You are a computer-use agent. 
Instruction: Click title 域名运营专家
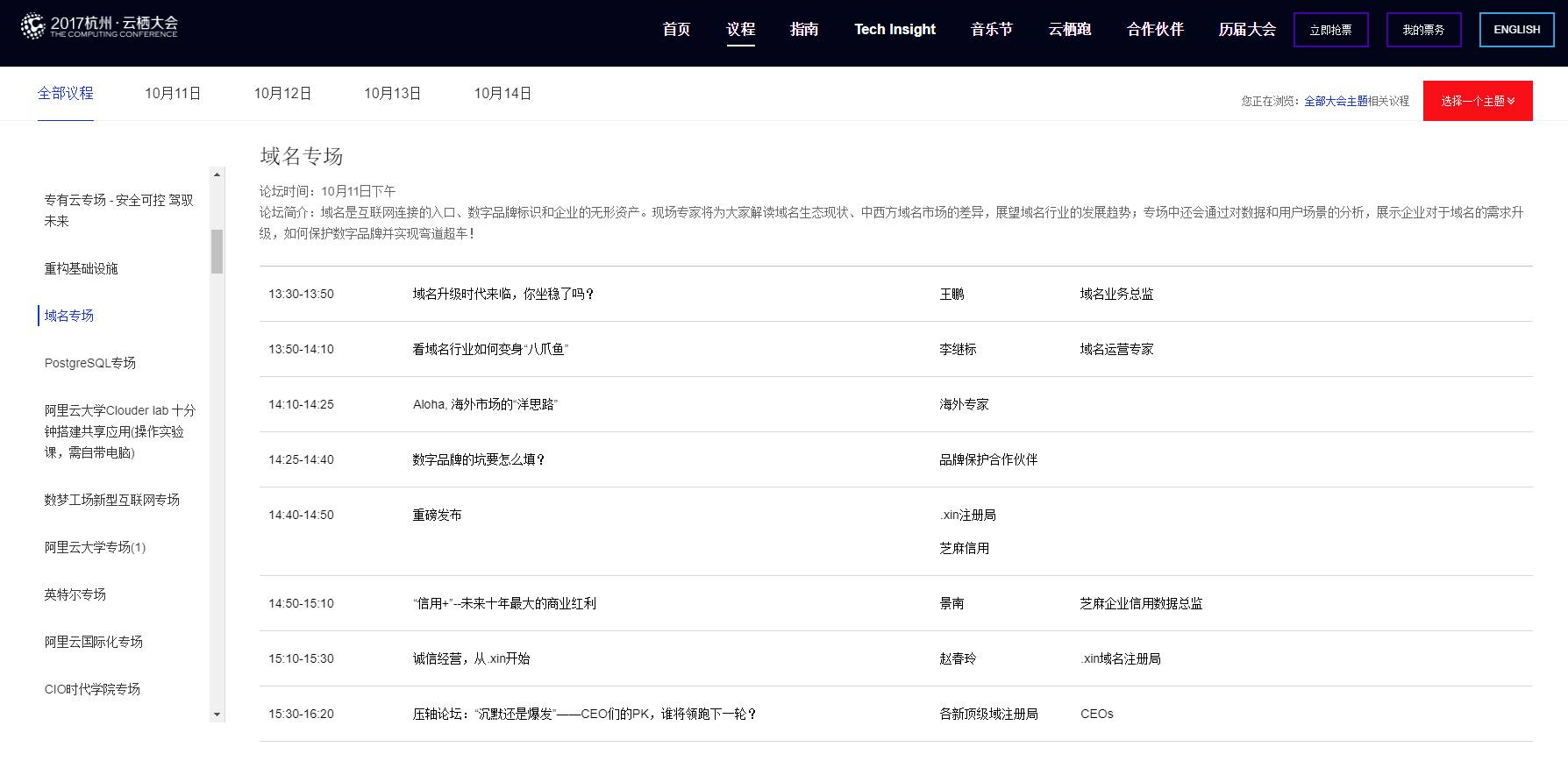click(1117, 349)
